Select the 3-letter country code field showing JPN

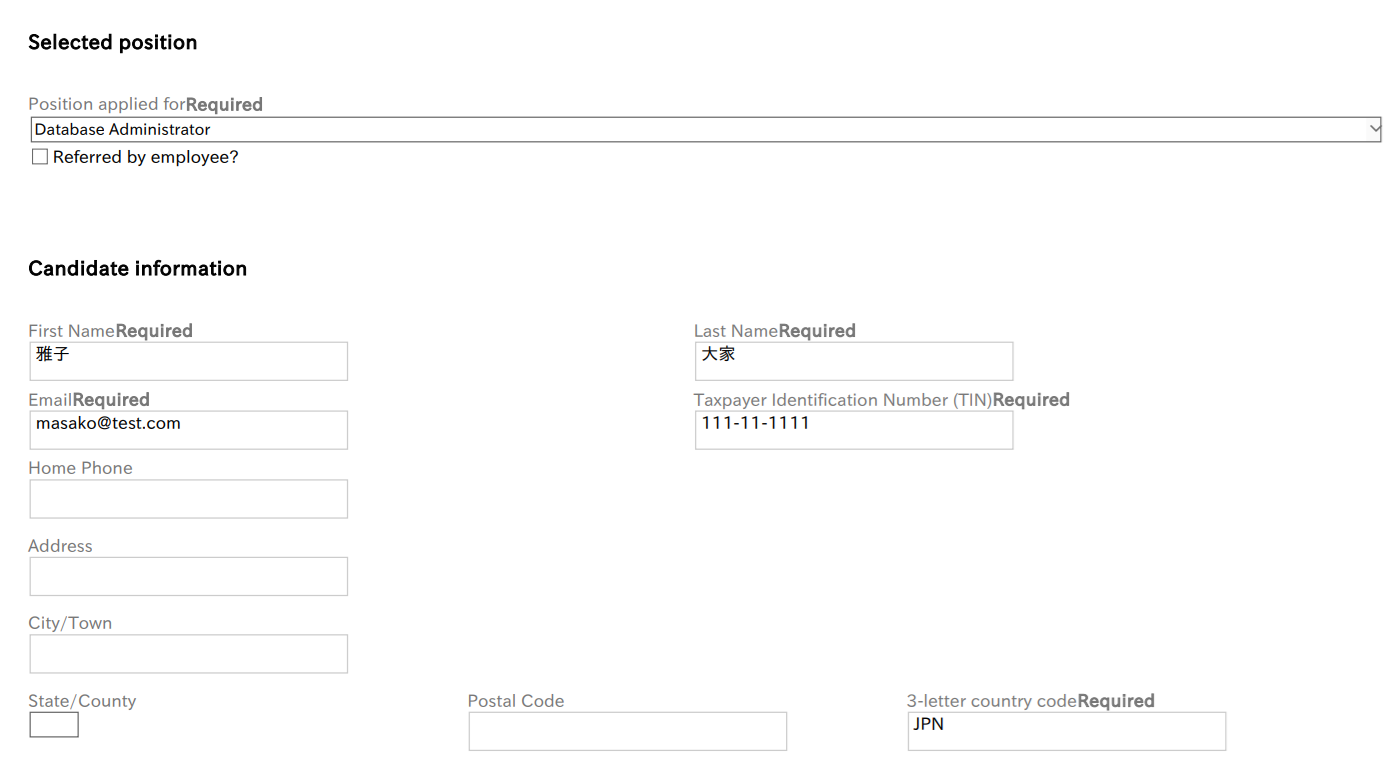1066,731
